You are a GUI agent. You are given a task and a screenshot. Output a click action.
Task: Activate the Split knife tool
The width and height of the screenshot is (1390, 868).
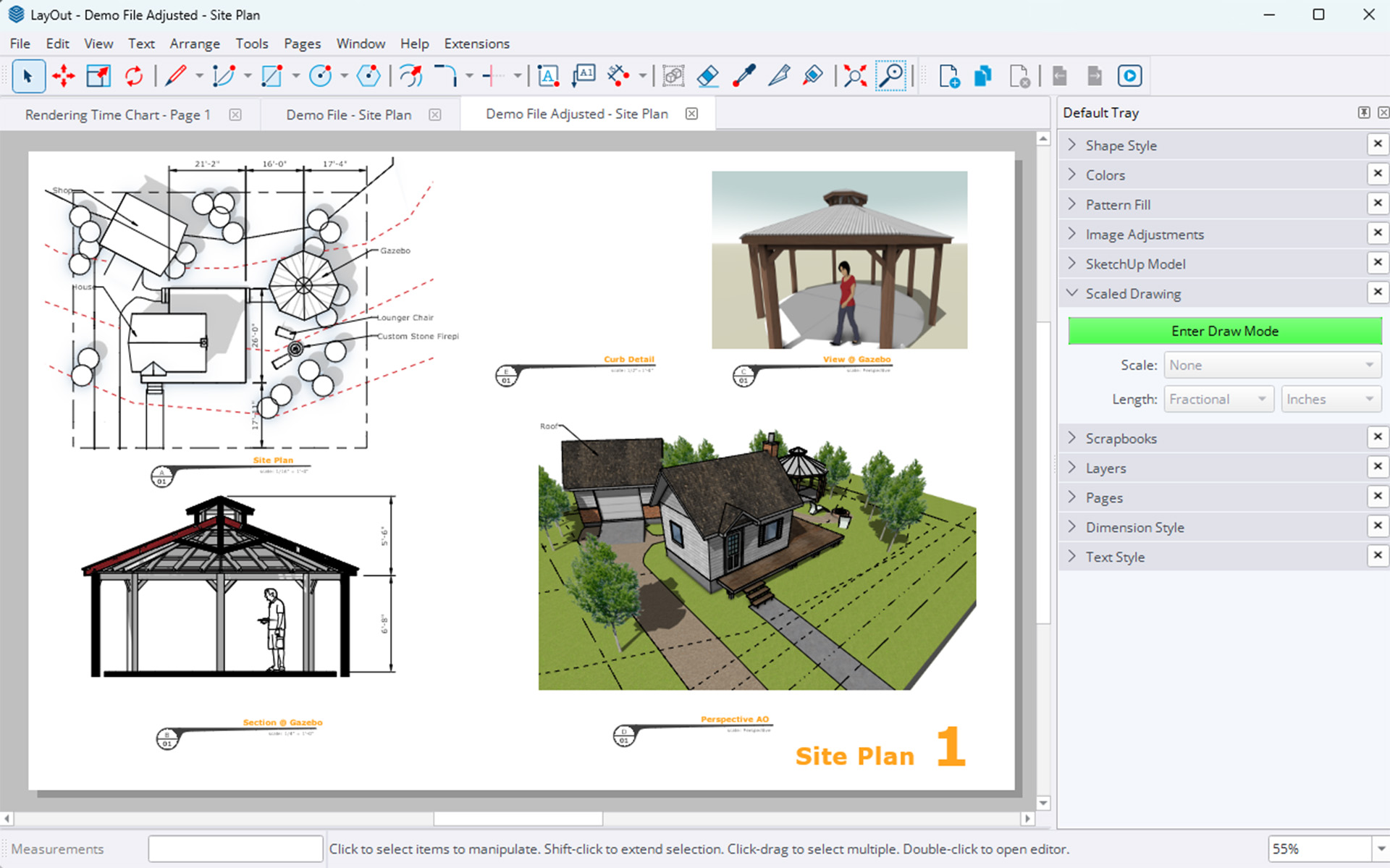tap(778, 76)
